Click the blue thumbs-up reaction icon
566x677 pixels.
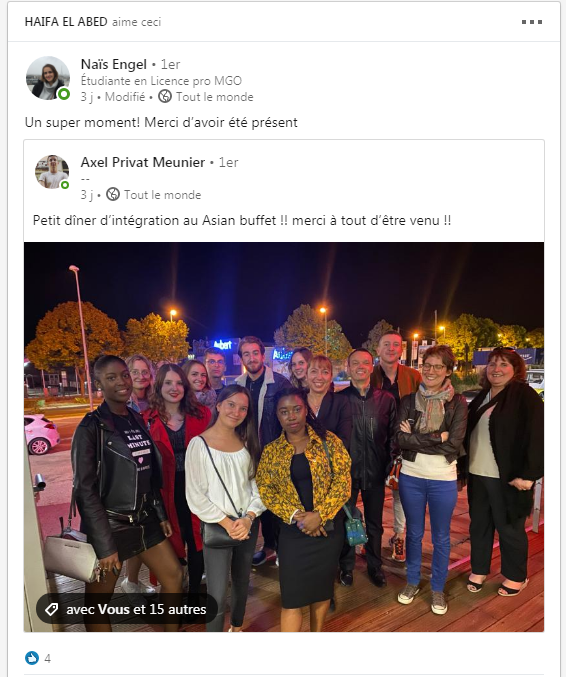(32, 658)
